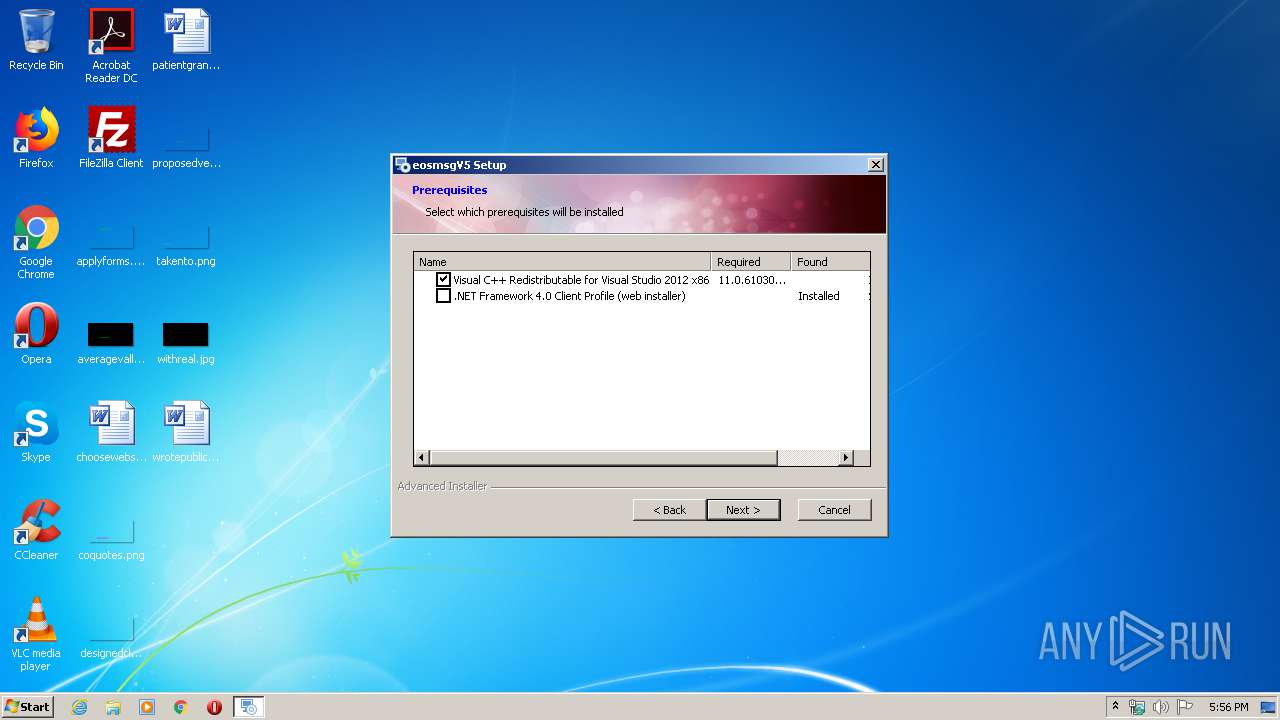The height and width of the screenshot is (720, 1280).
Task: Launch Google Chrome desktop shortcut
Action: pos(36,242)
